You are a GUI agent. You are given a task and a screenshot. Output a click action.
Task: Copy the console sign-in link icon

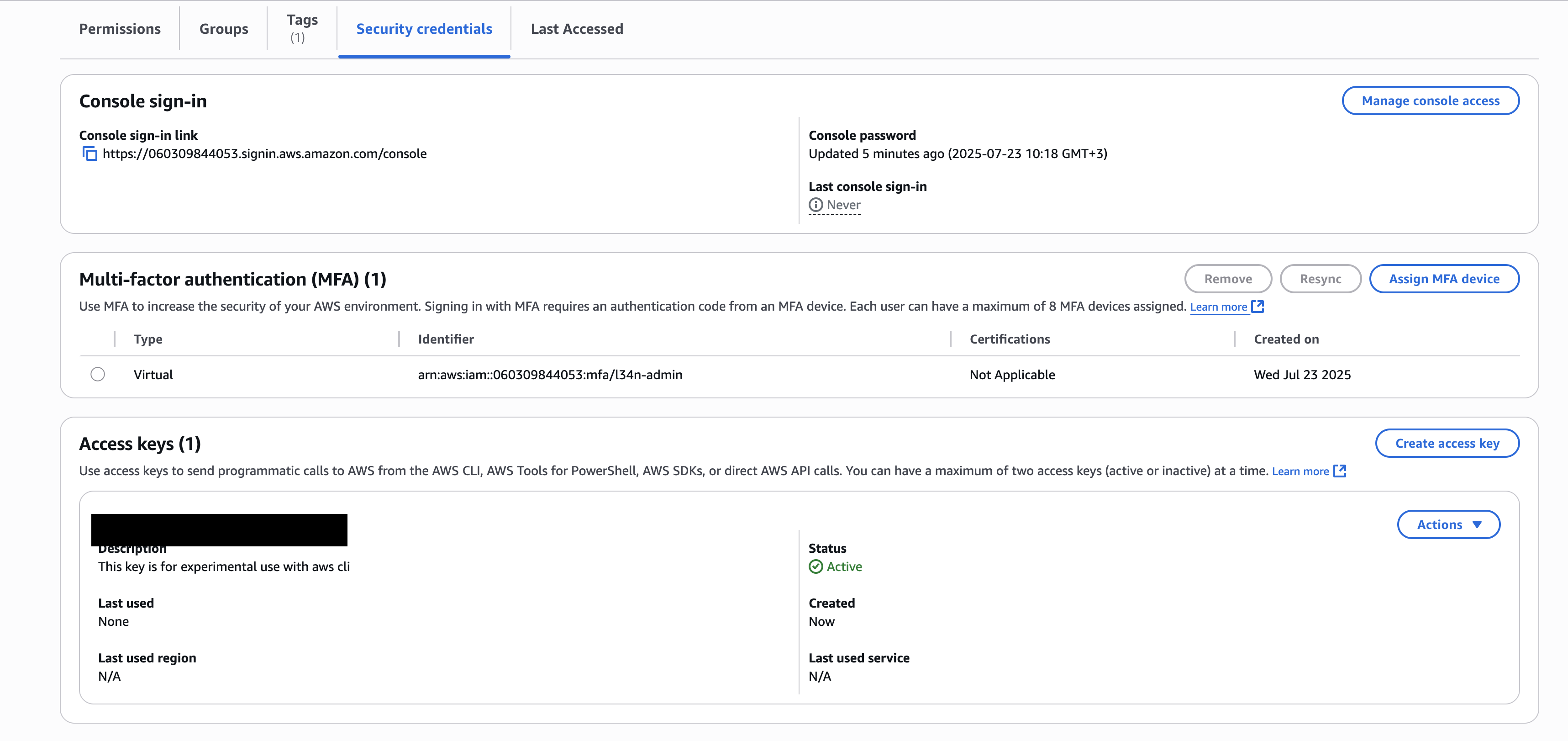pyautogui.click(x=89, y=154)
